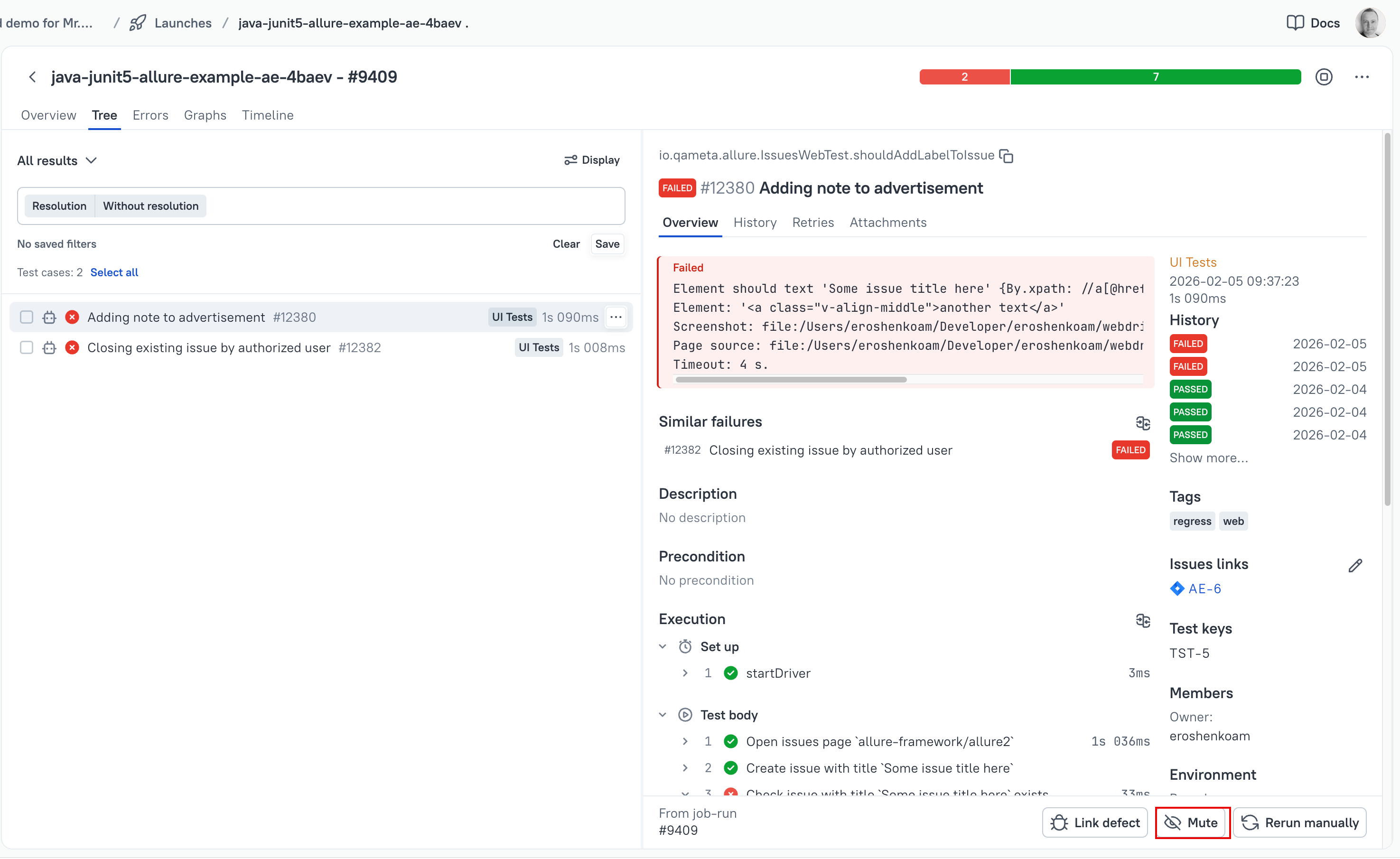The height and width of the screenshot is (859, 1400).
Task: Switch to the Errors tab
Action: (150, 115)
